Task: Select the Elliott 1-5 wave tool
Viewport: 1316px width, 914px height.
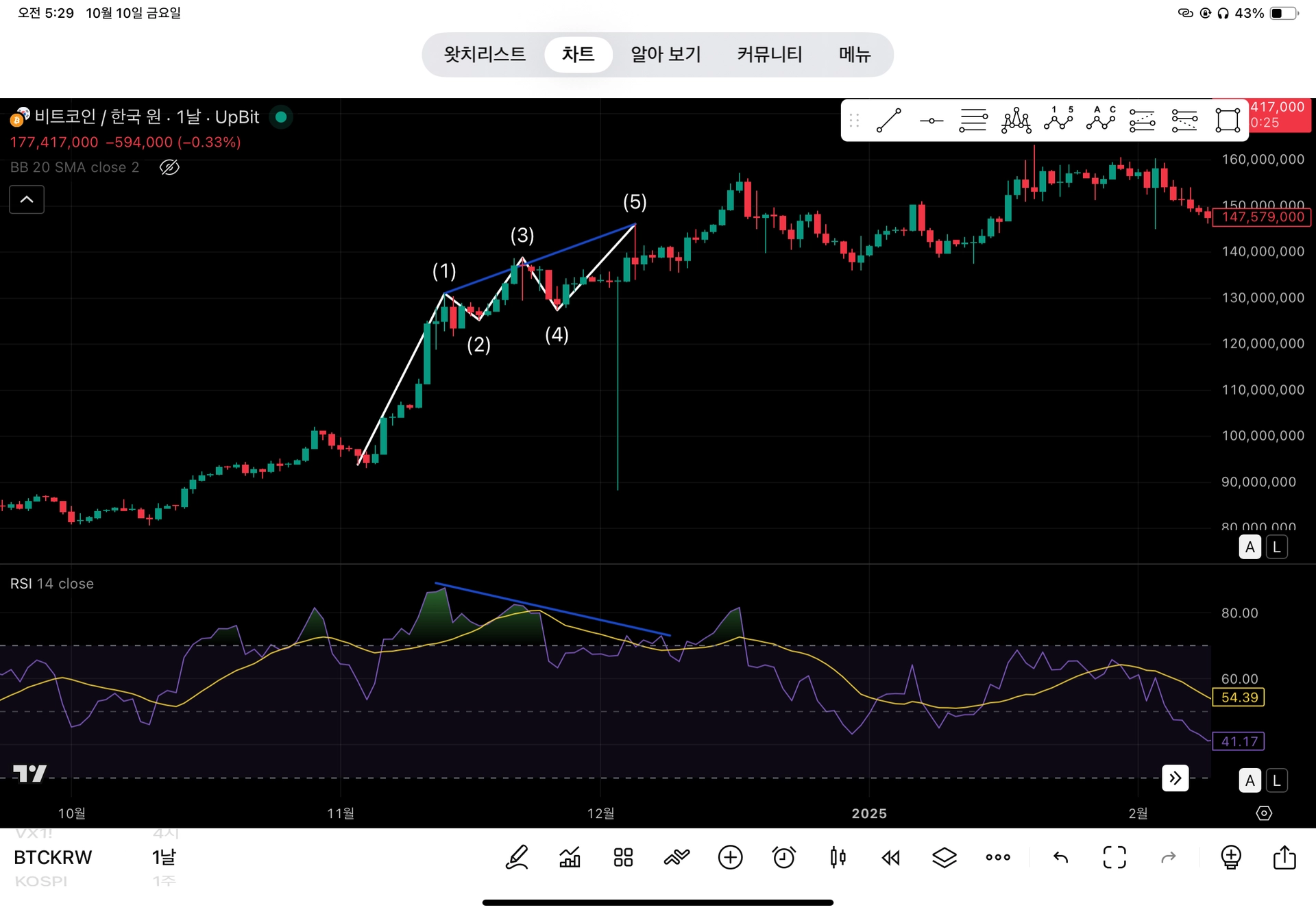Action: click(x=1058, y=120)
